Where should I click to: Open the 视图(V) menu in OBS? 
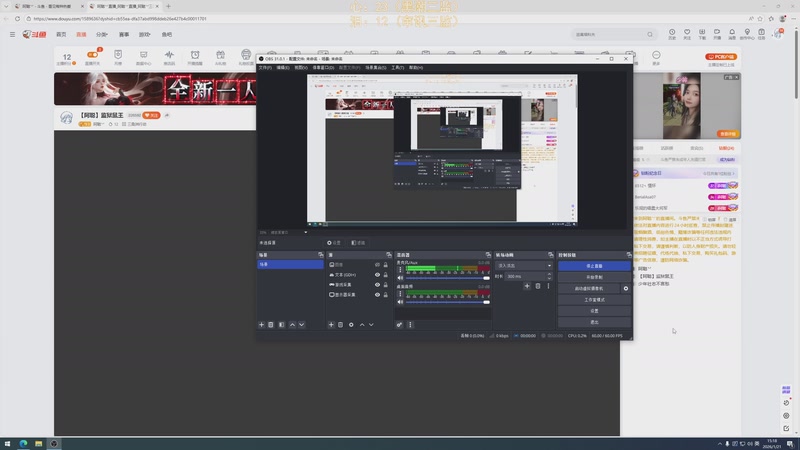301,67
